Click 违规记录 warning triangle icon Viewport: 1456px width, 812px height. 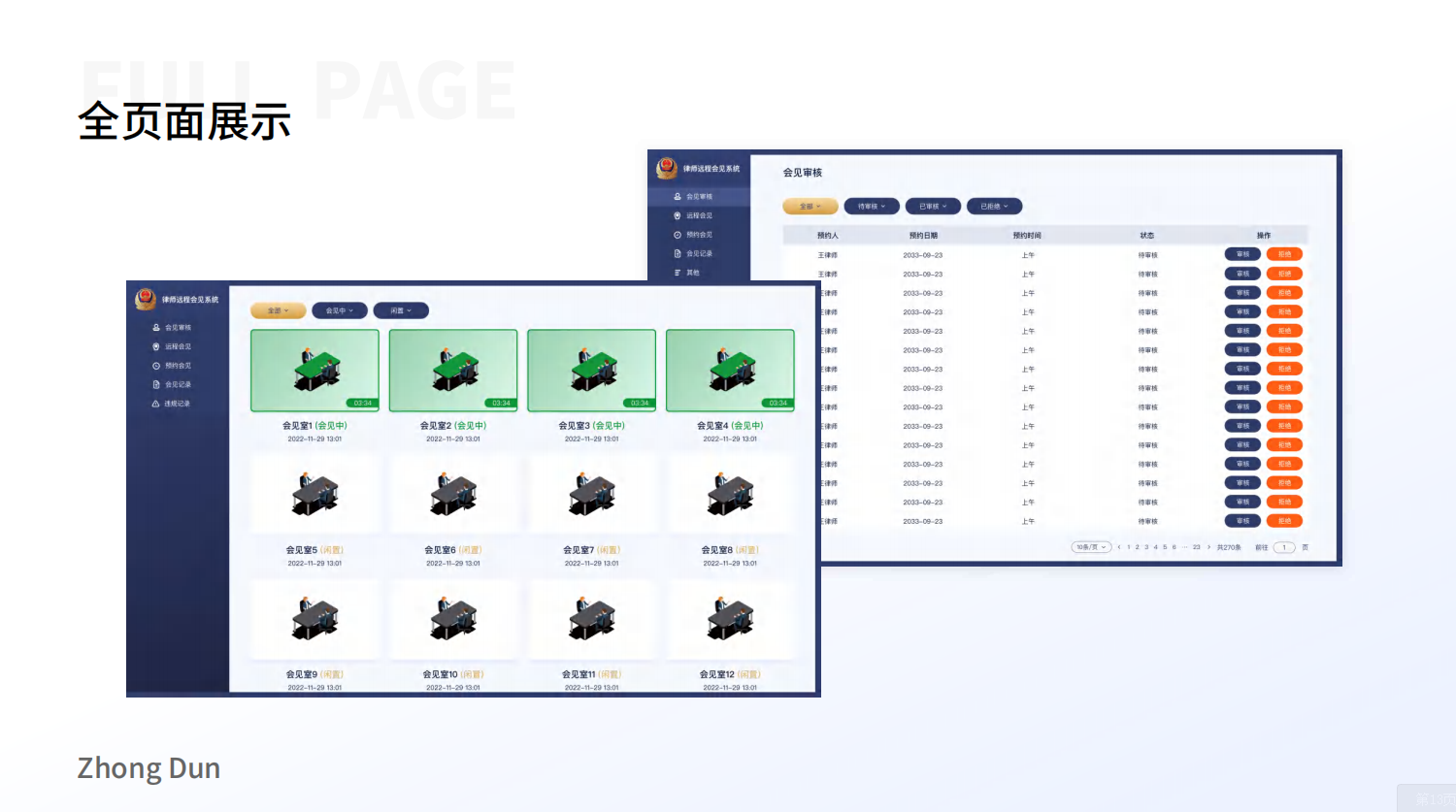pyautogui.click(x=156, y=404)
